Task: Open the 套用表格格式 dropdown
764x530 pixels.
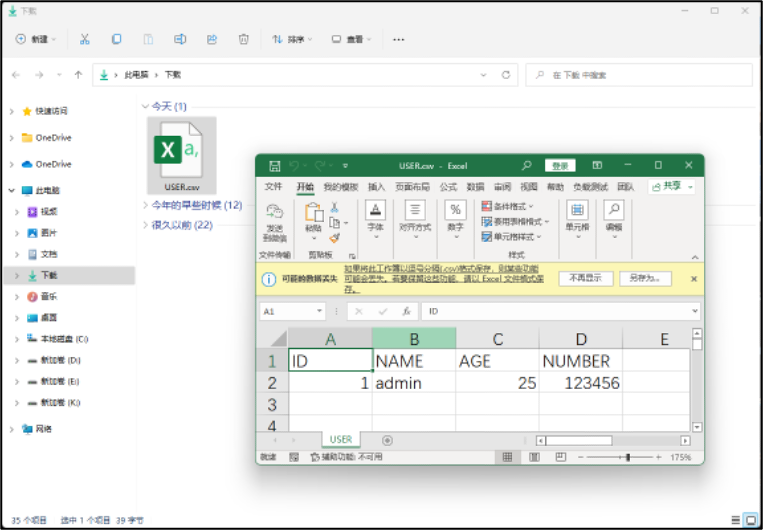Action: point(515,222)
